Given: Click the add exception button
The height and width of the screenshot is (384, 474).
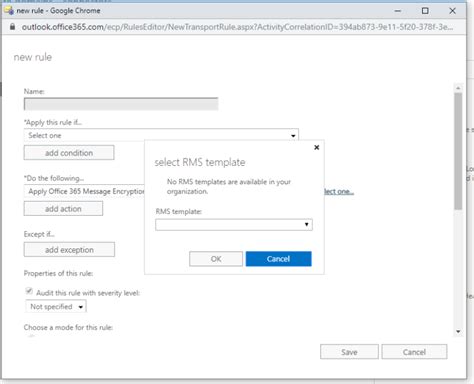Looking at the screenshot, I should [x=69, y=250].
